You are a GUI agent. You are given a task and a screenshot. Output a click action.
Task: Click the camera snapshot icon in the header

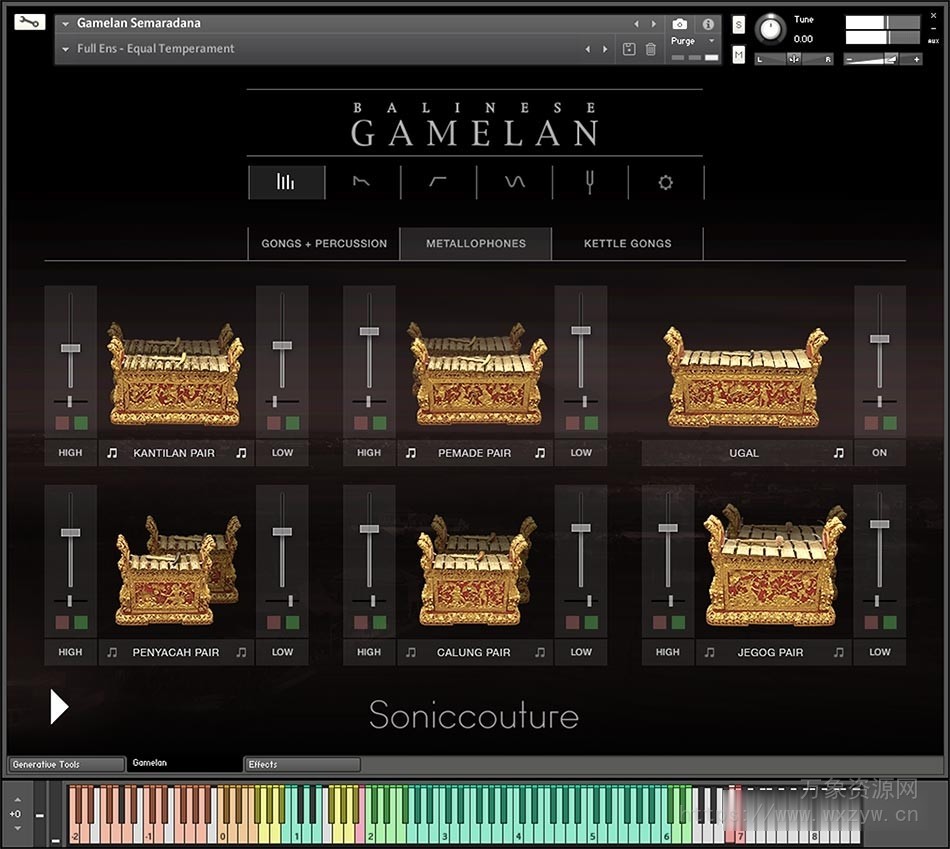coord(681,24)
